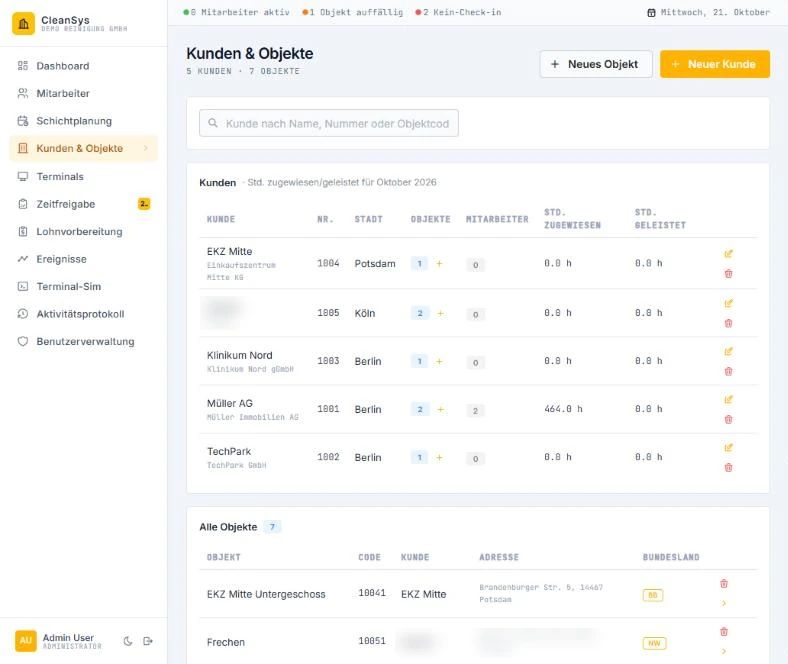
Task: Add object to Köln customer
Action: pyautogui.click(x=441, y=313)
